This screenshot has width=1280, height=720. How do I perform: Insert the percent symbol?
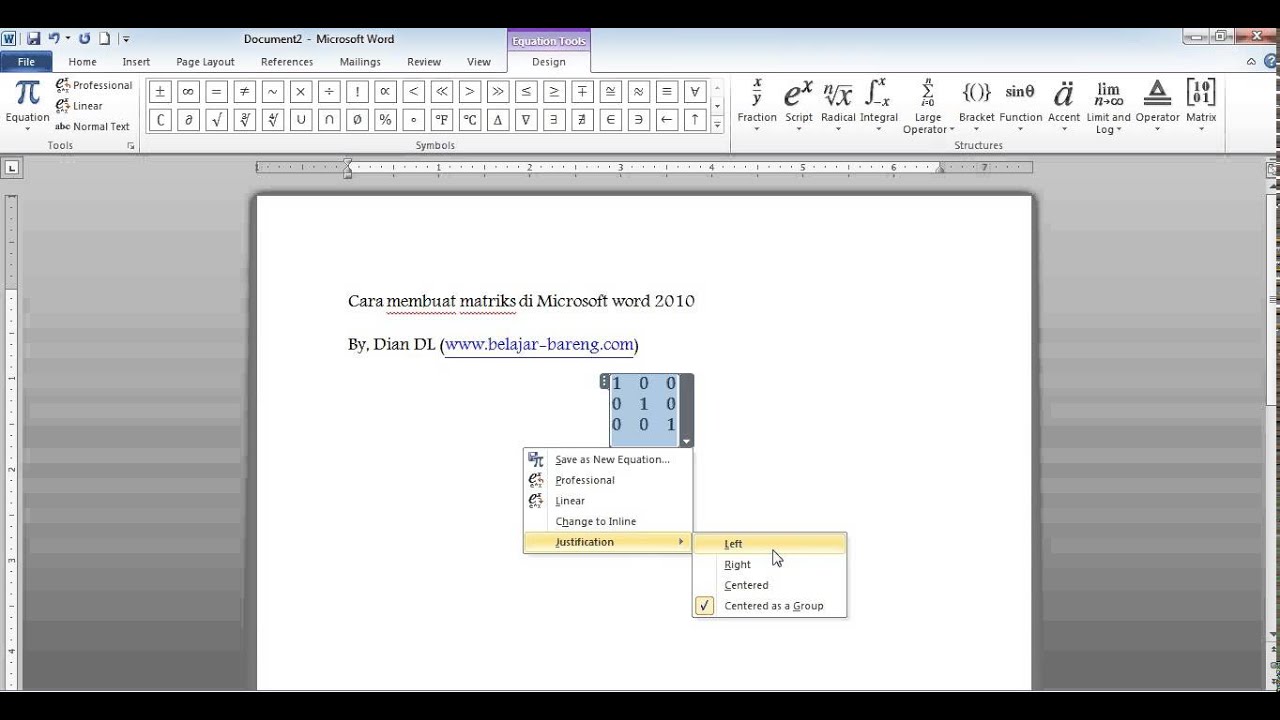[x=385, y=120]
